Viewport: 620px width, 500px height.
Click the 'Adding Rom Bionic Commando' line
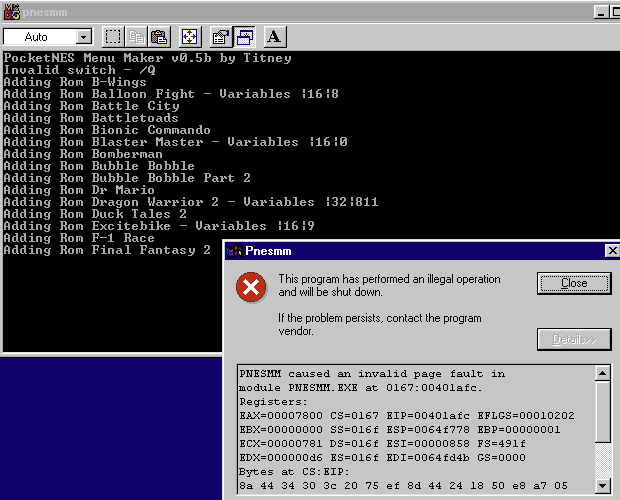pyautogui.click(x=107, y=130)
